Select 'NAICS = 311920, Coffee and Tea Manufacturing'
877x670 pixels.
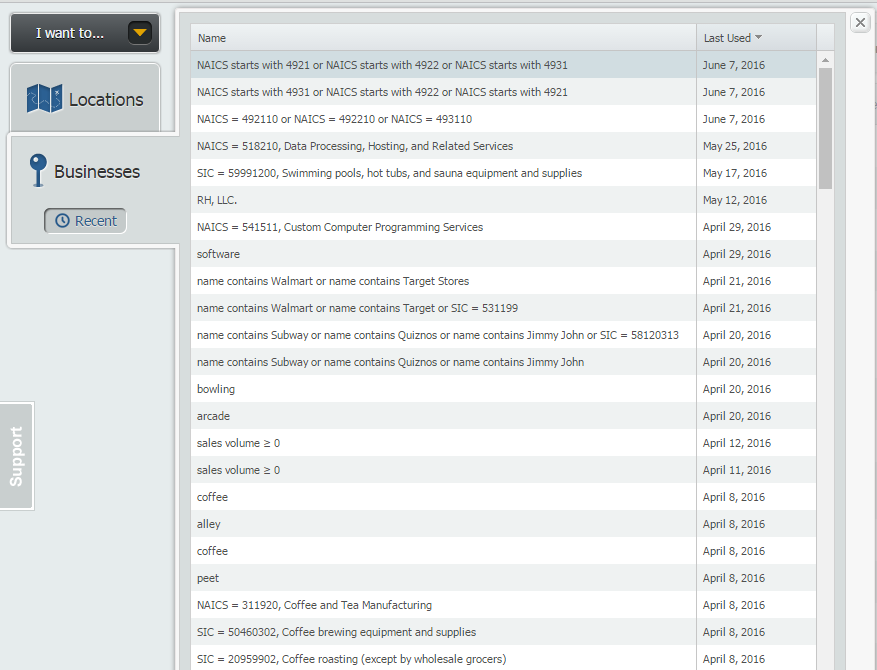[x=503, y=605]
